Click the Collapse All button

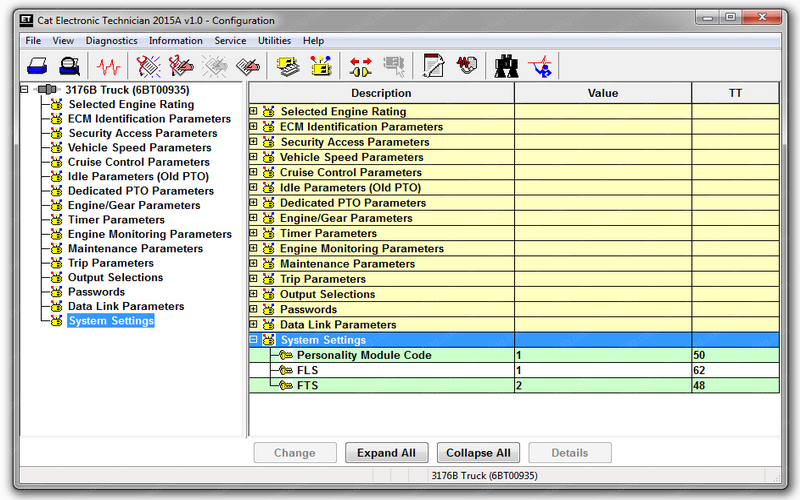[478, 453]
